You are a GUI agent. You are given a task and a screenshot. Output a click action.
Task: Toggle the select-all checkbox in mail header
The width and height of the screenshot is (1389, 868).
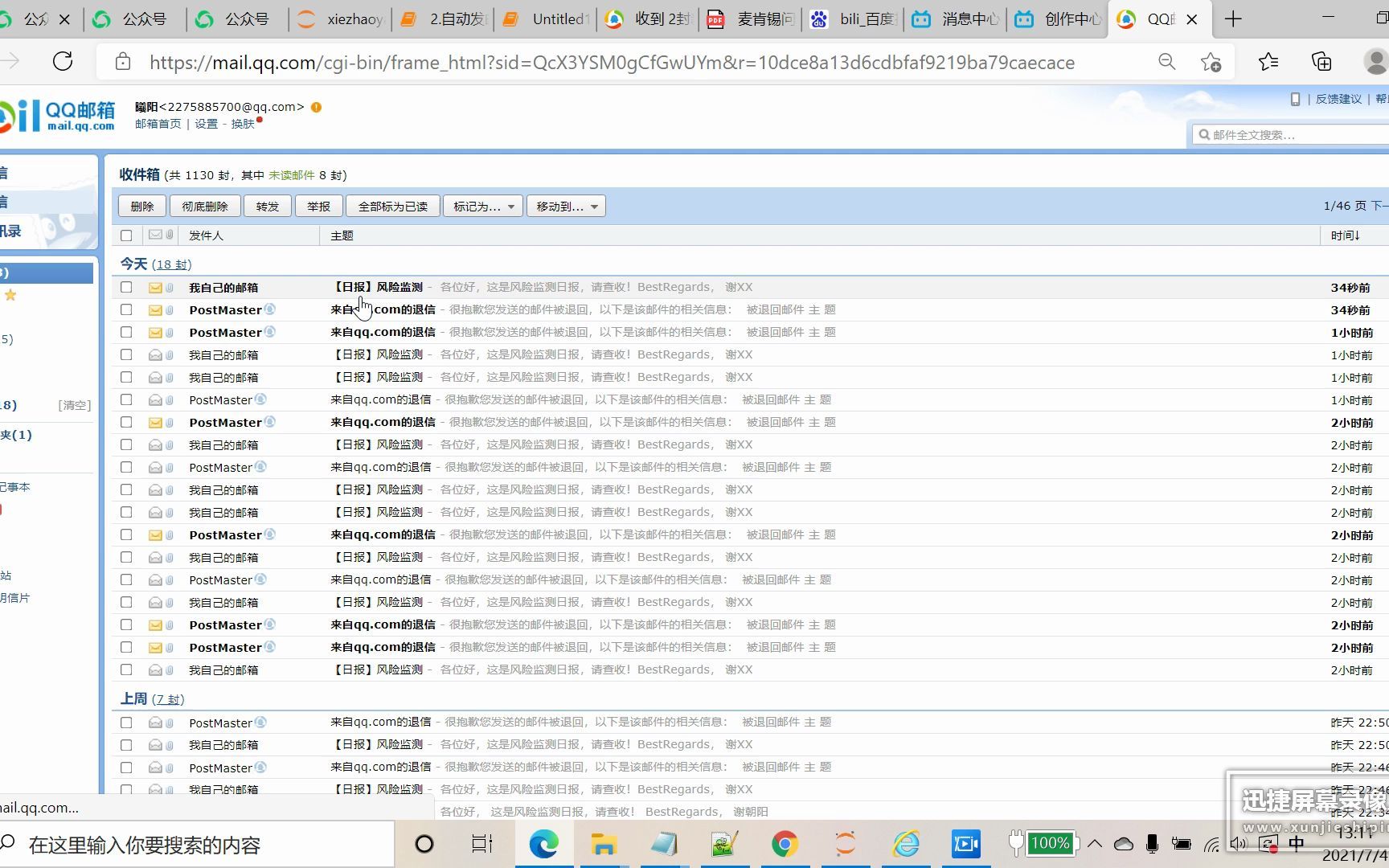click(126, 235)
